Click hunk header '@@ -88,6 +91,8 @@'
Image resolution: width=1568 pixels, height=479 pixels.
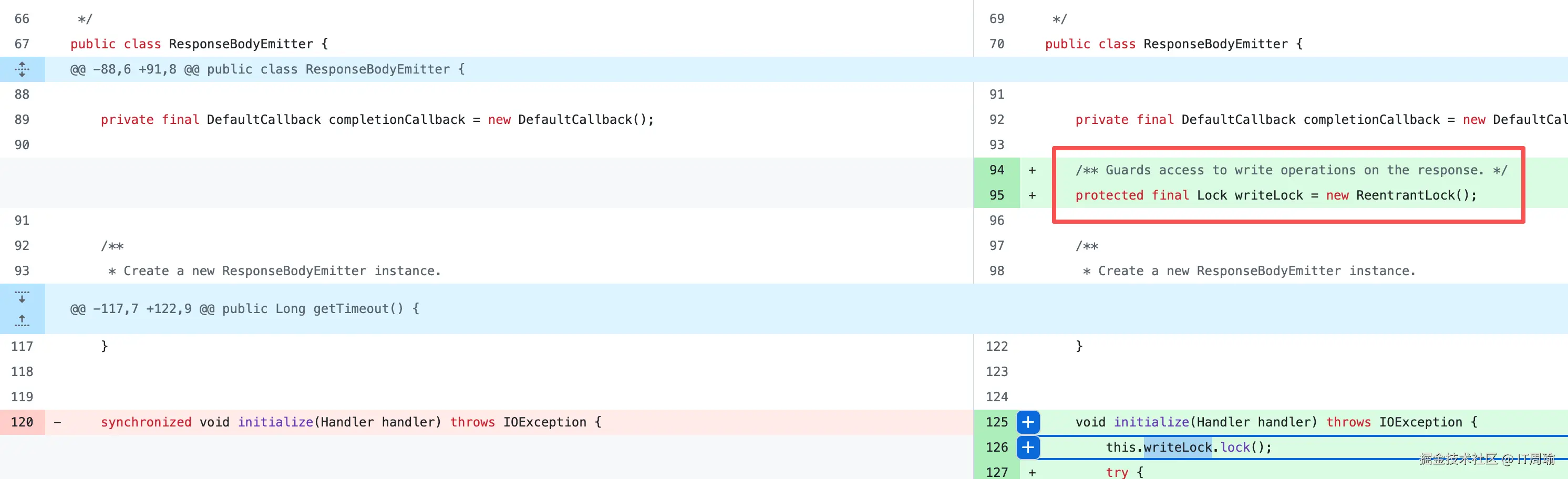[135, 69]
